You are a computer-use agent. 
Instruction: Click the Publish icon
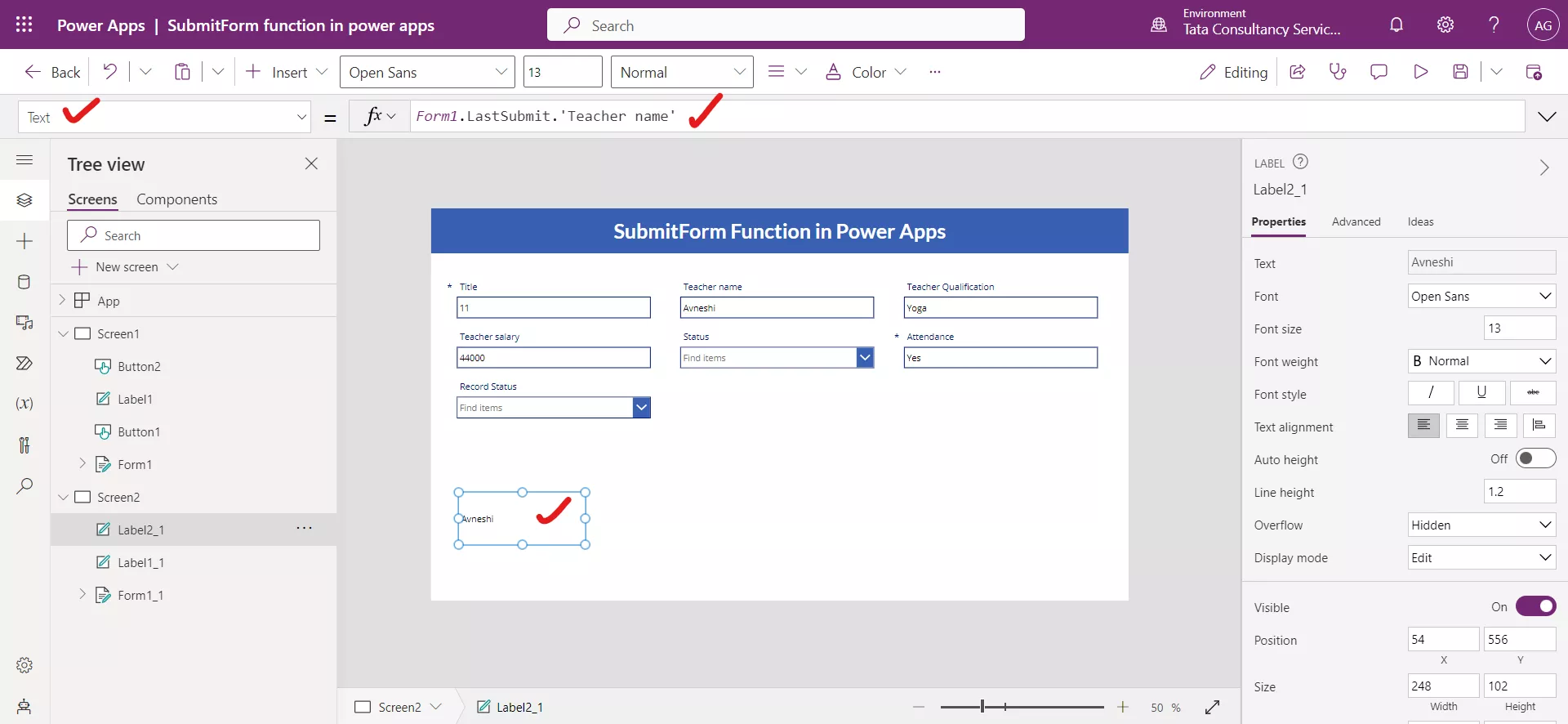(x=1534, y=72)
